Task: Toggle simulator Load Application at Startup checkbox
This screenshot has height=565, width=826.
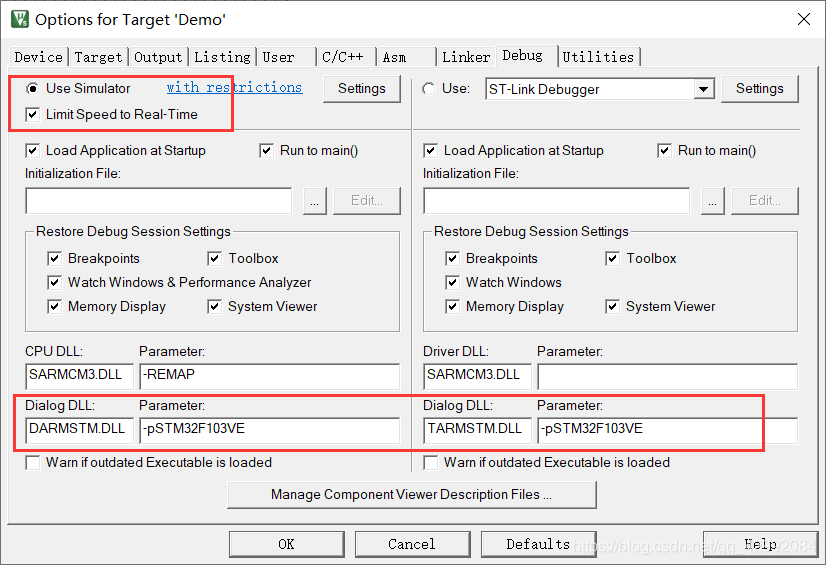Action: (x=33, y=151)
